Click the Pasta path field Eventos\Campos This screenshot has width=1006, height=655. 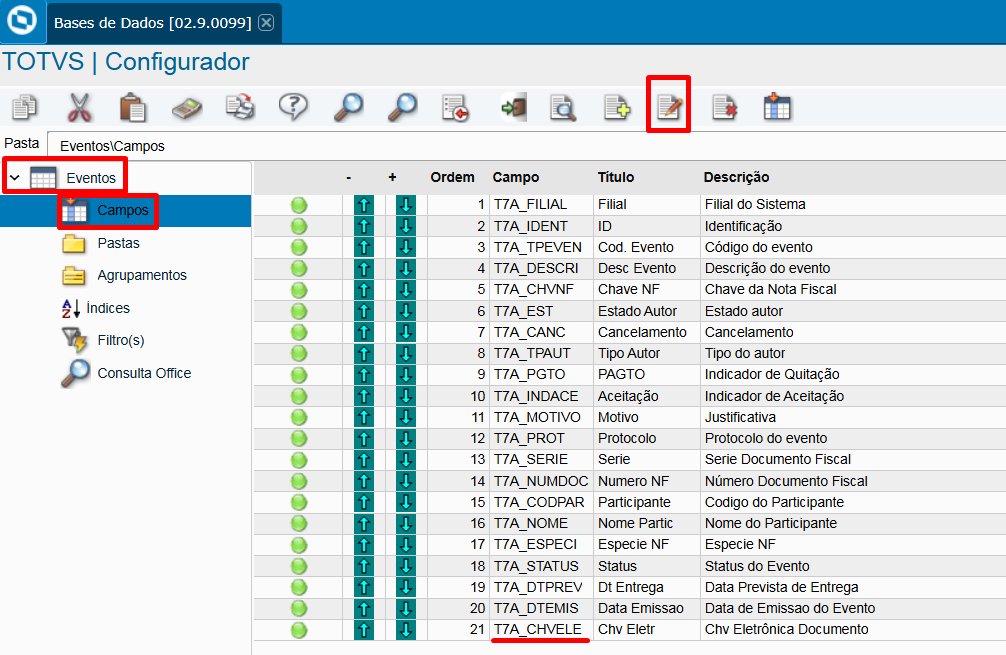526,146
